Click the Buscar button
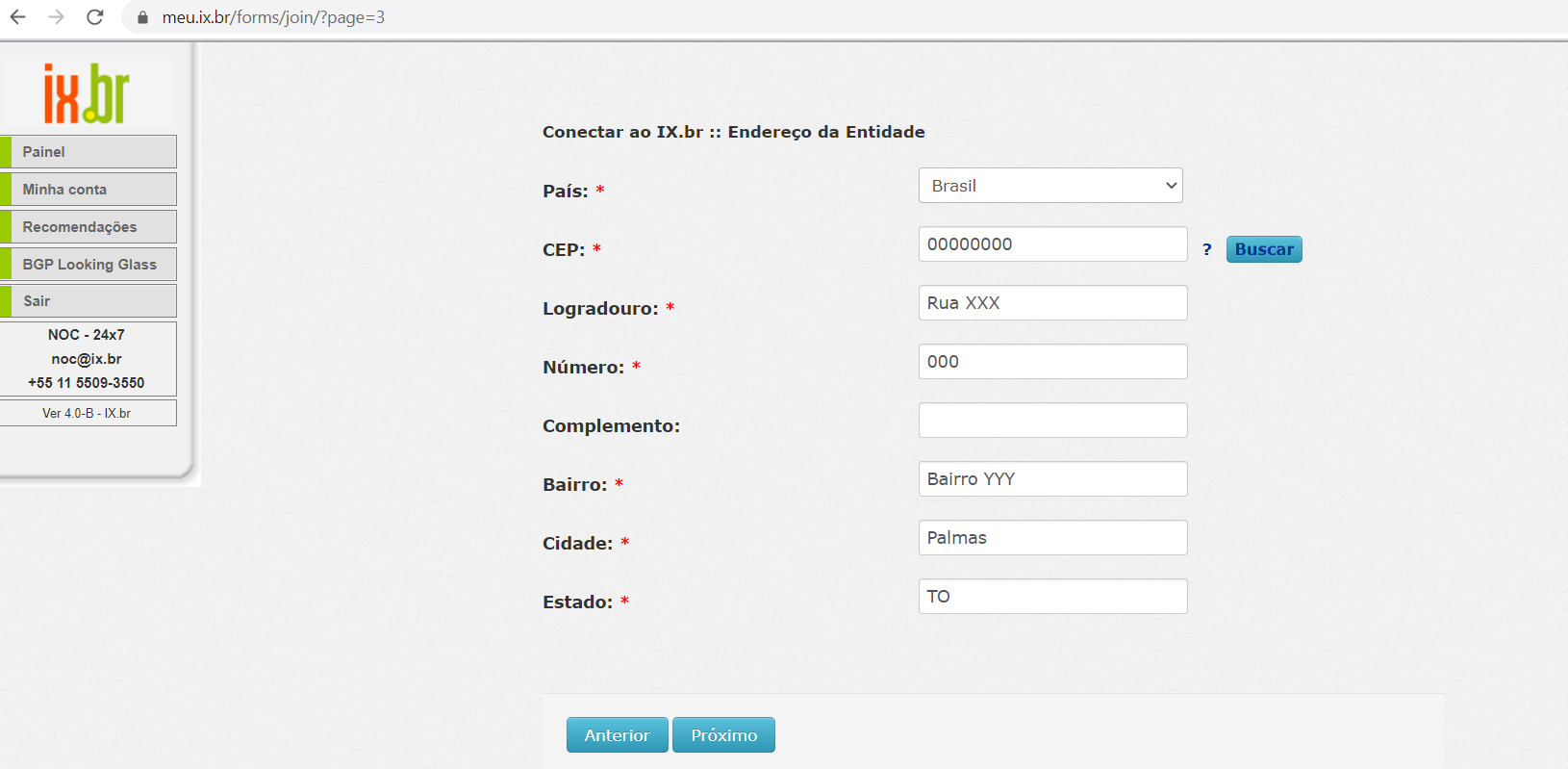1568x769 pixels. [x=1264, y=249]
